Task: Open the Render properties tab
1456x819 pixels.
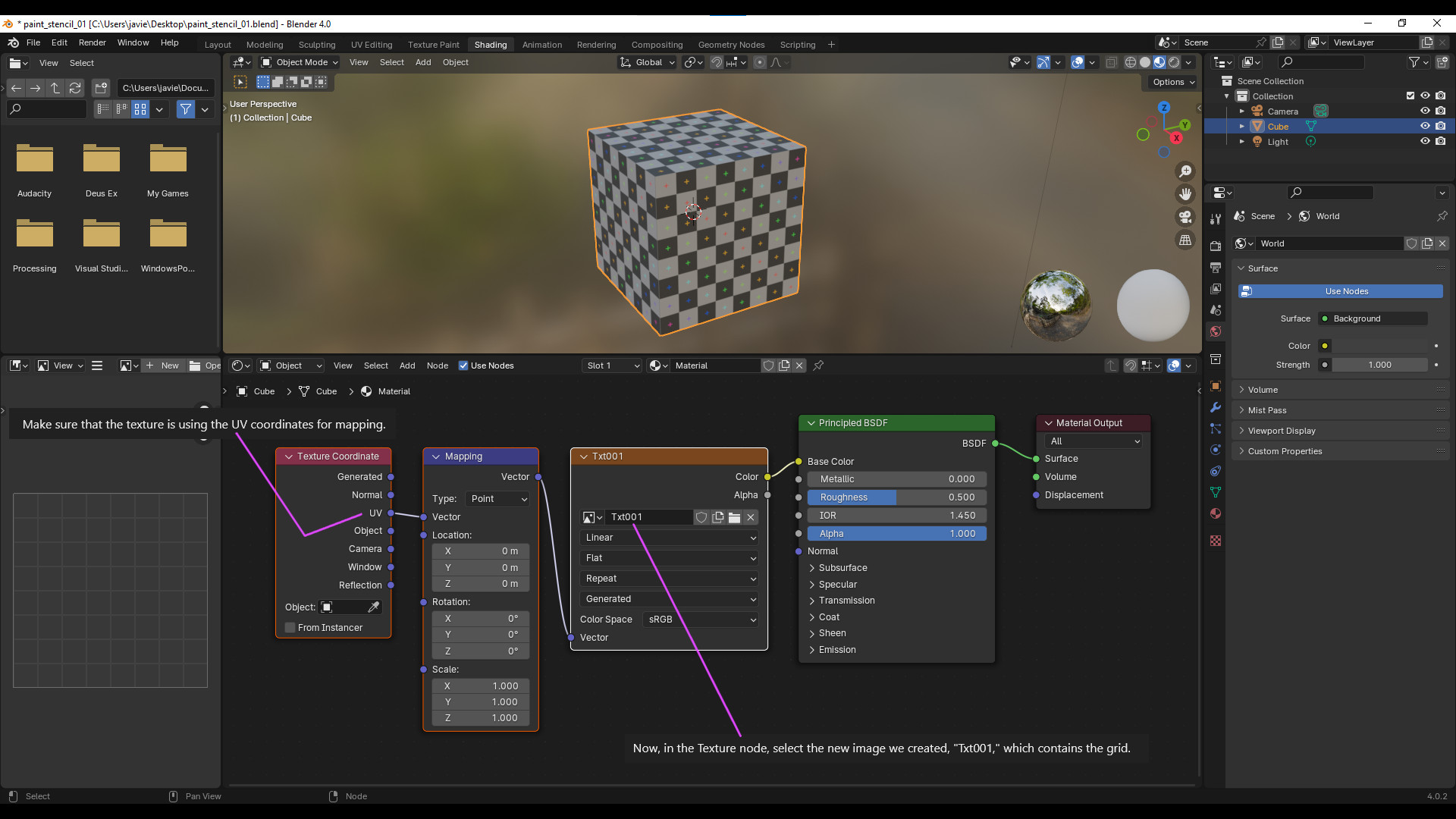Action: tap(1216, 246)
